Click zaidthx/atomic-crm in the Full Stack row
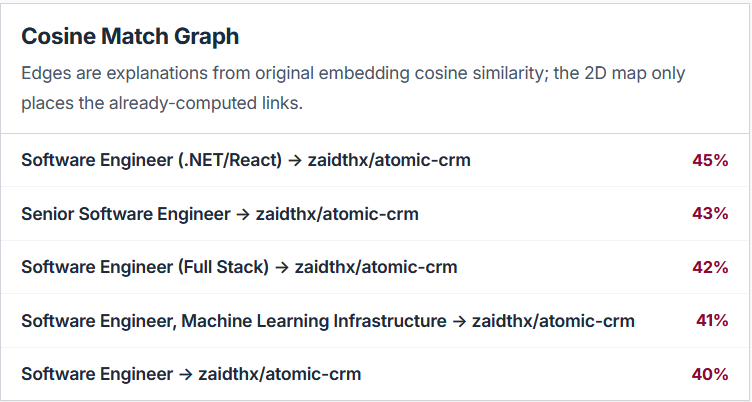Viewport: 752px width, 402px height. click(x=376, y=267)
